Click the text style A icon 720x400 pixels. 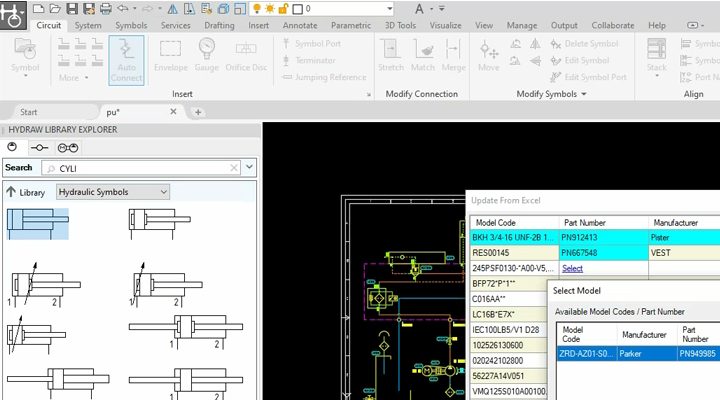pos(419,9)
